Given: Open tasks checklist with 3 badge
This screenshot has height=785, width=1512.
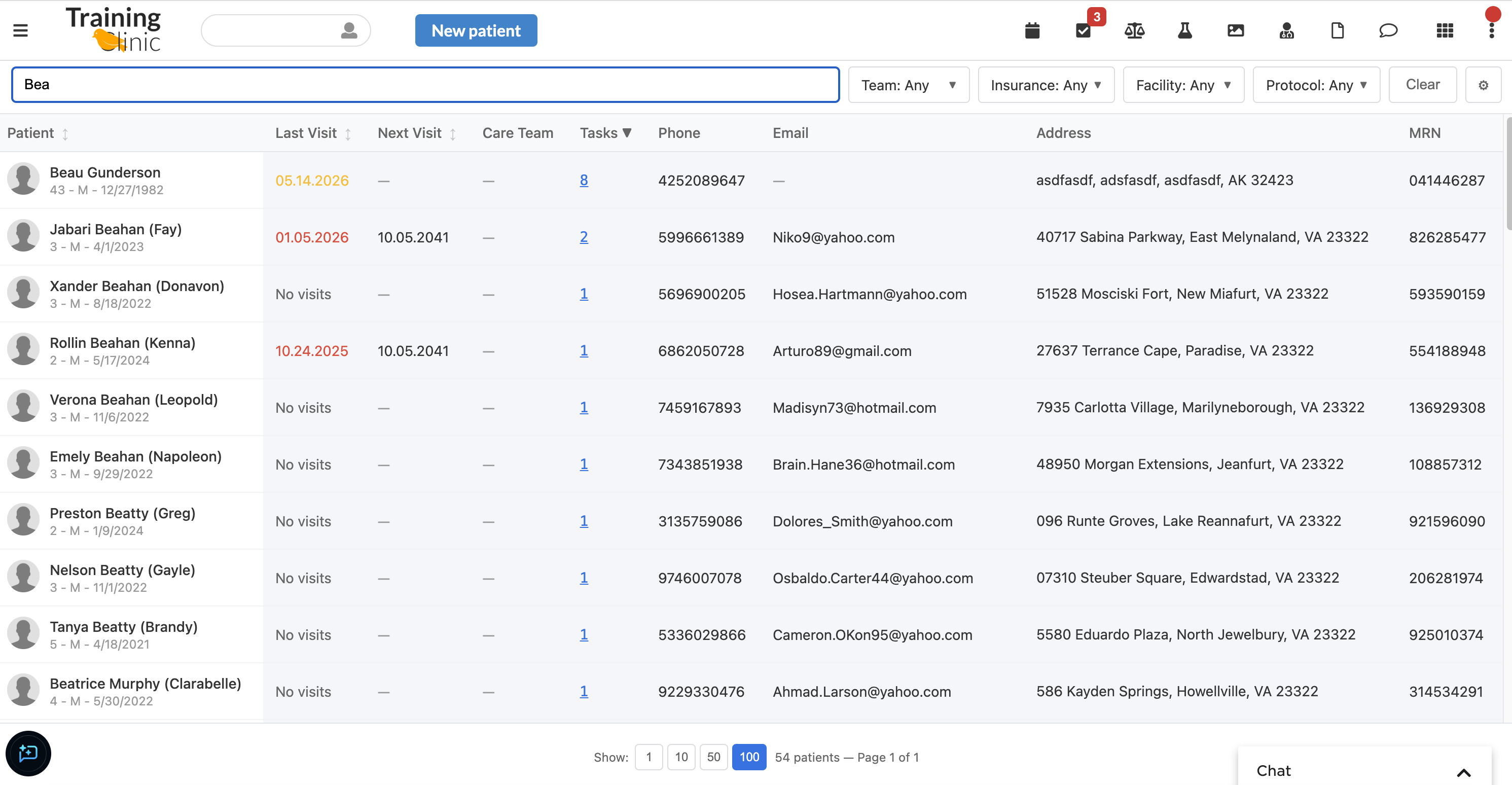Looking at the screenshot, I should [1084, 30].
